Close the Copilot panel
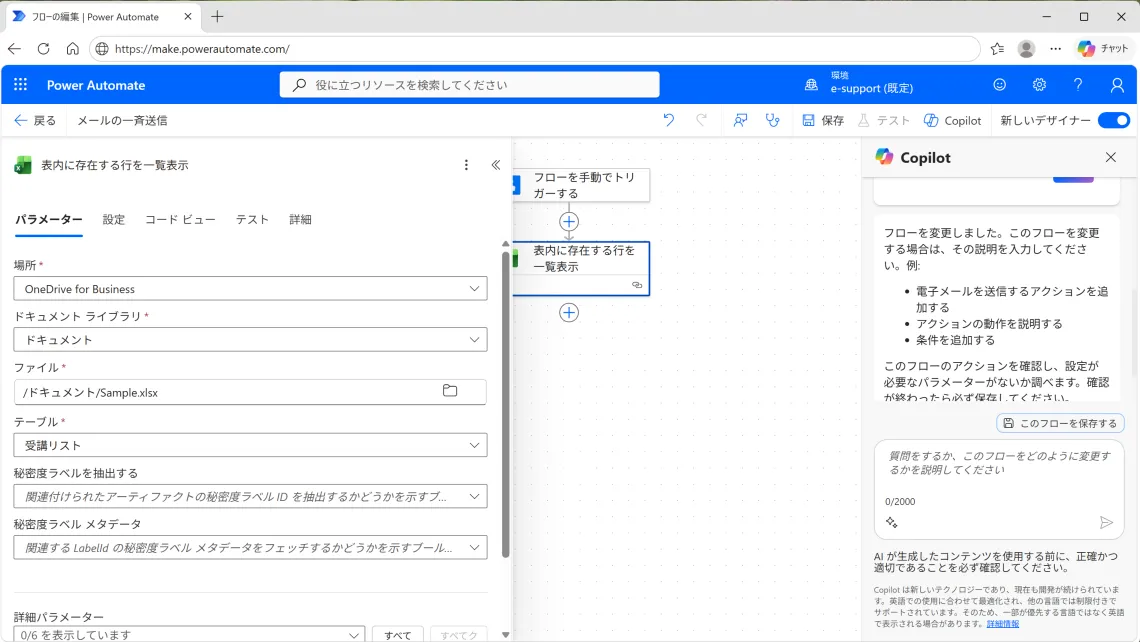Viewport: 1140px width, 642px height. point(1110,157)
